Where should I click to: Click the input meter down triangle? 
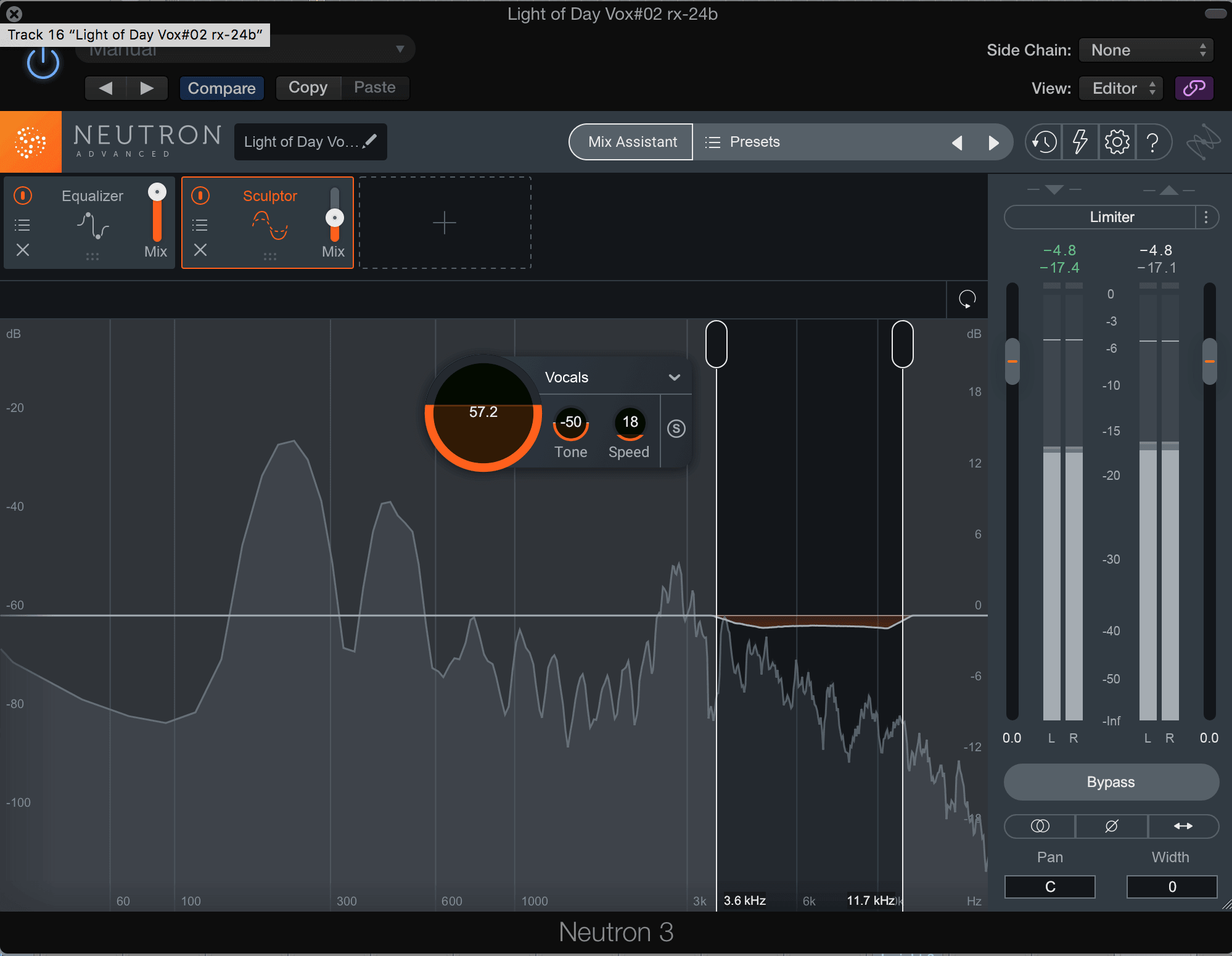[x=1054, y=189]
